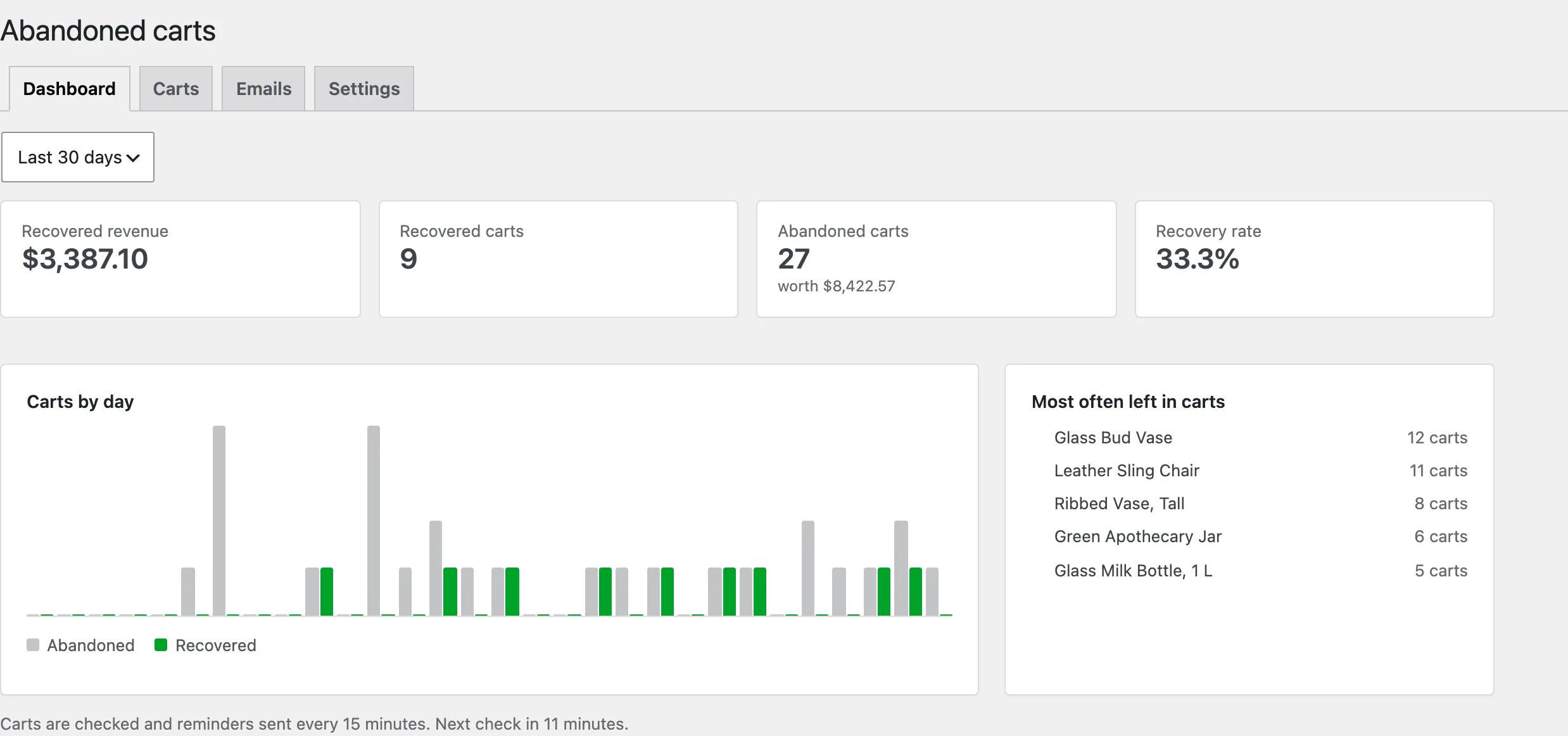This screenshot has width=1568, height=736.
Task: Click the Recovered revenue card label
Action: pyautogui.click(x=95, y=231)
